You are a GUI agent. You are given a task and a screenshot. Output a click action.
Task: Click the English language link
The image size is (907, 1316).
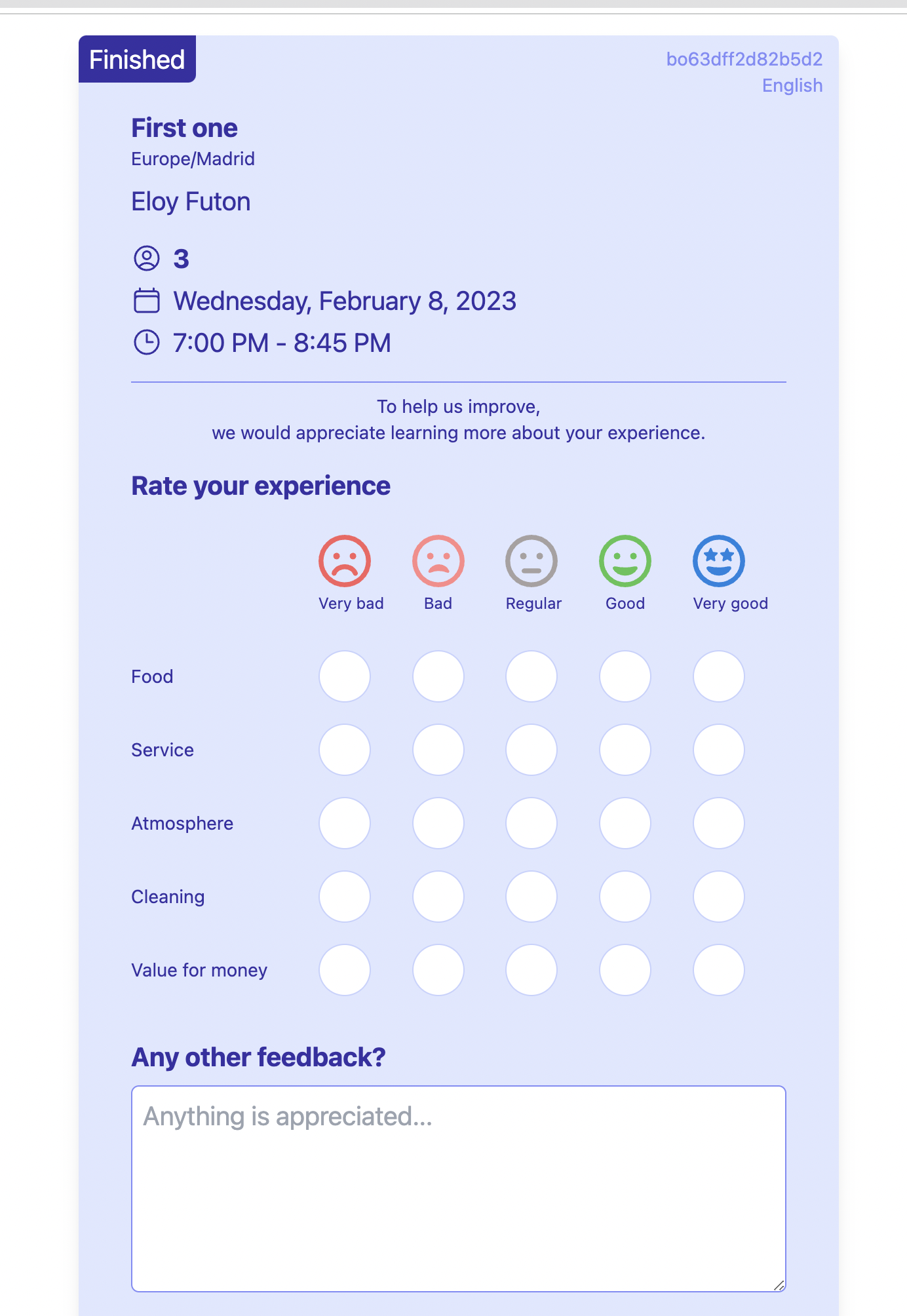pyautogui.click(x=792, y=86)
